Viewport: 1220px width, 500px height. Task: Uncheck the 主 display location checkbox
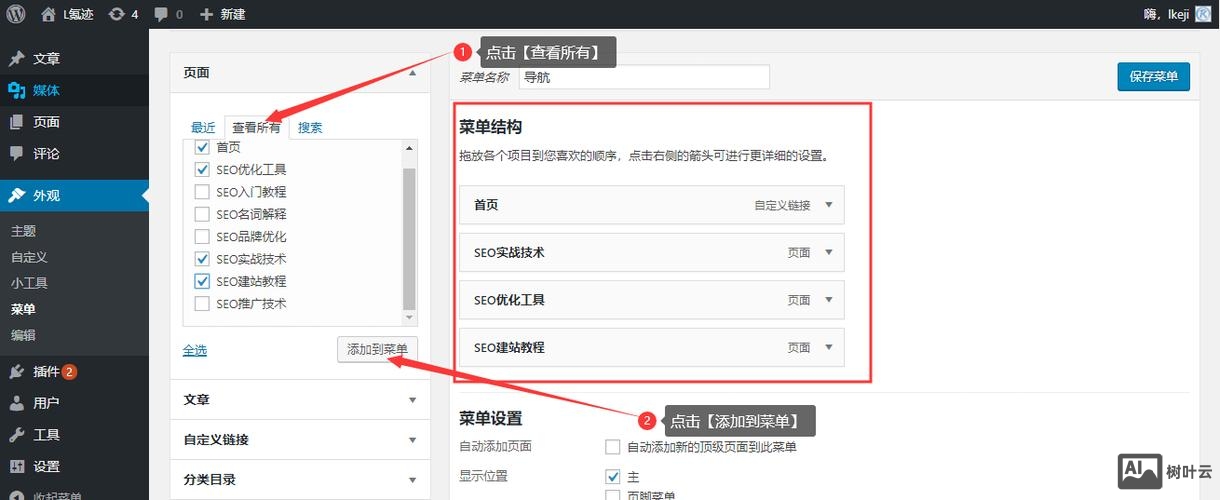tap(613, 477)
